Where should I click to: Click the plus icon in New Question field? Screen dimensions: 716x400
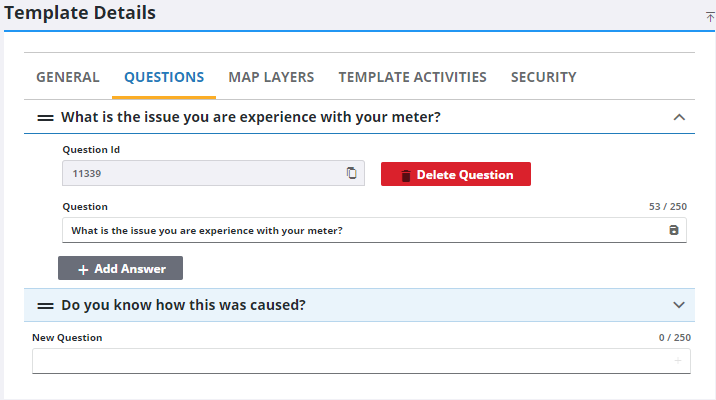pyautogui.click(x=678, y=361)
